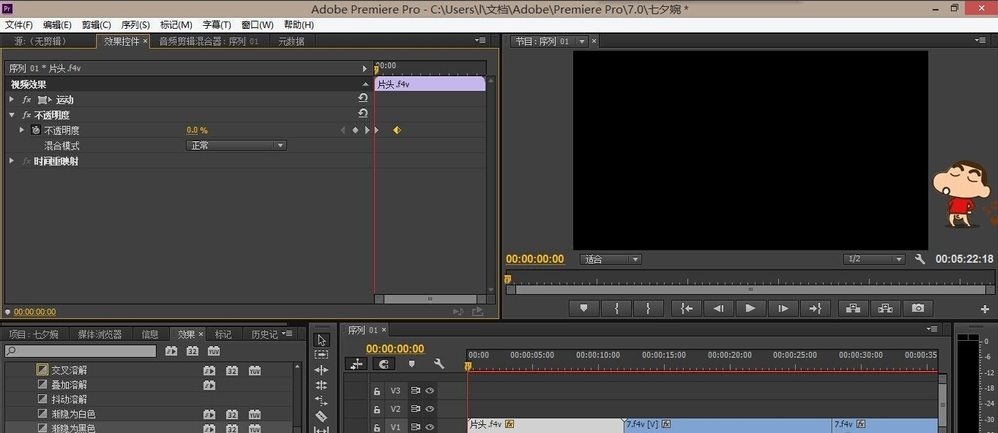The height and width of the screenshot is (433, 998).
Task: Click the Add Marker button in program monitor
Action: (x=584, y=308)
